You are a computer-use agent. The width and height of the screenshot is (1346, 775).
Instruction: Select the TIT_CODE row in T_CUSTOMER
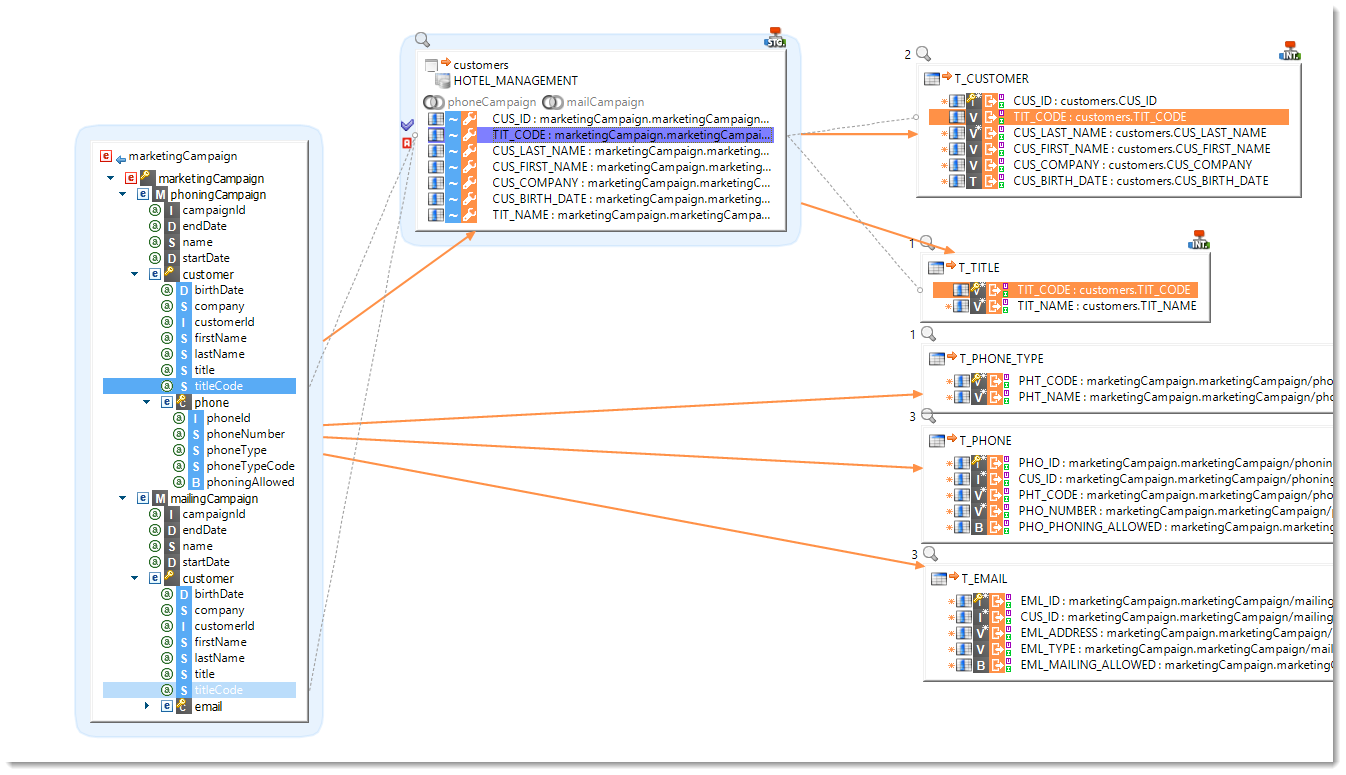point(1109,117)
